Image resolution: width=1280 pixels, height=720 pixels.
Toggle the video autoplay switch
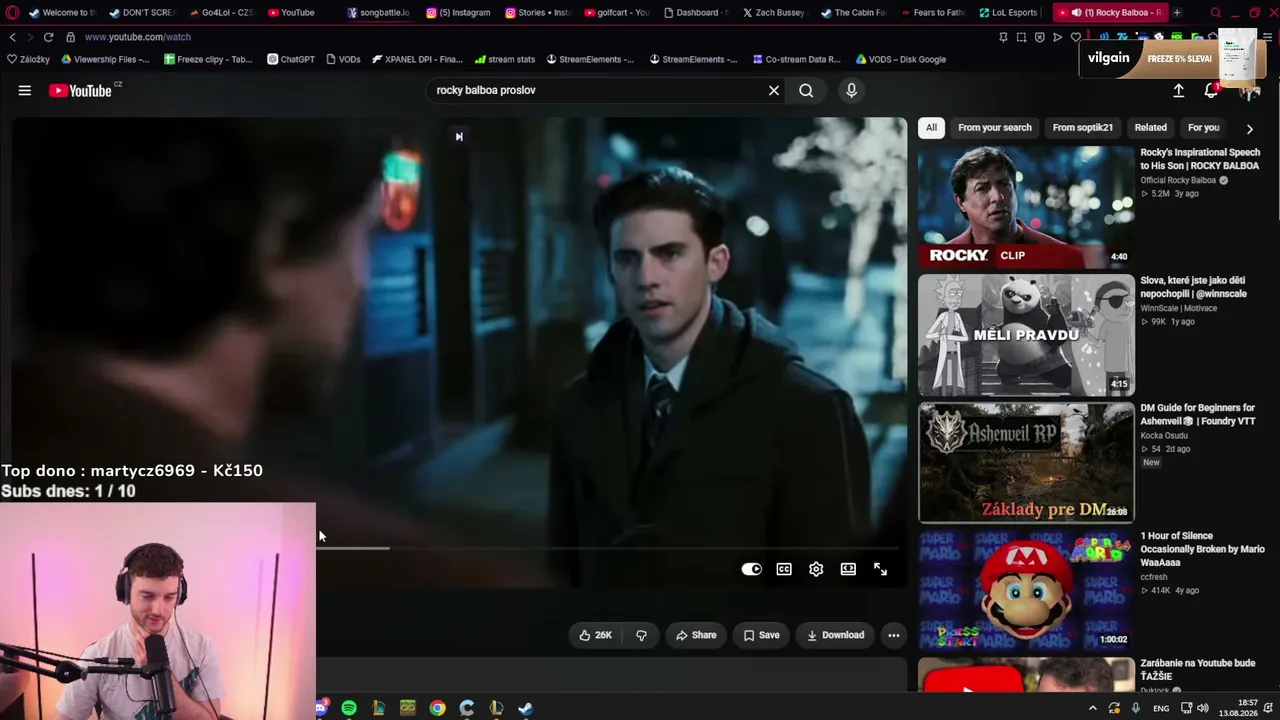[751, 569]
